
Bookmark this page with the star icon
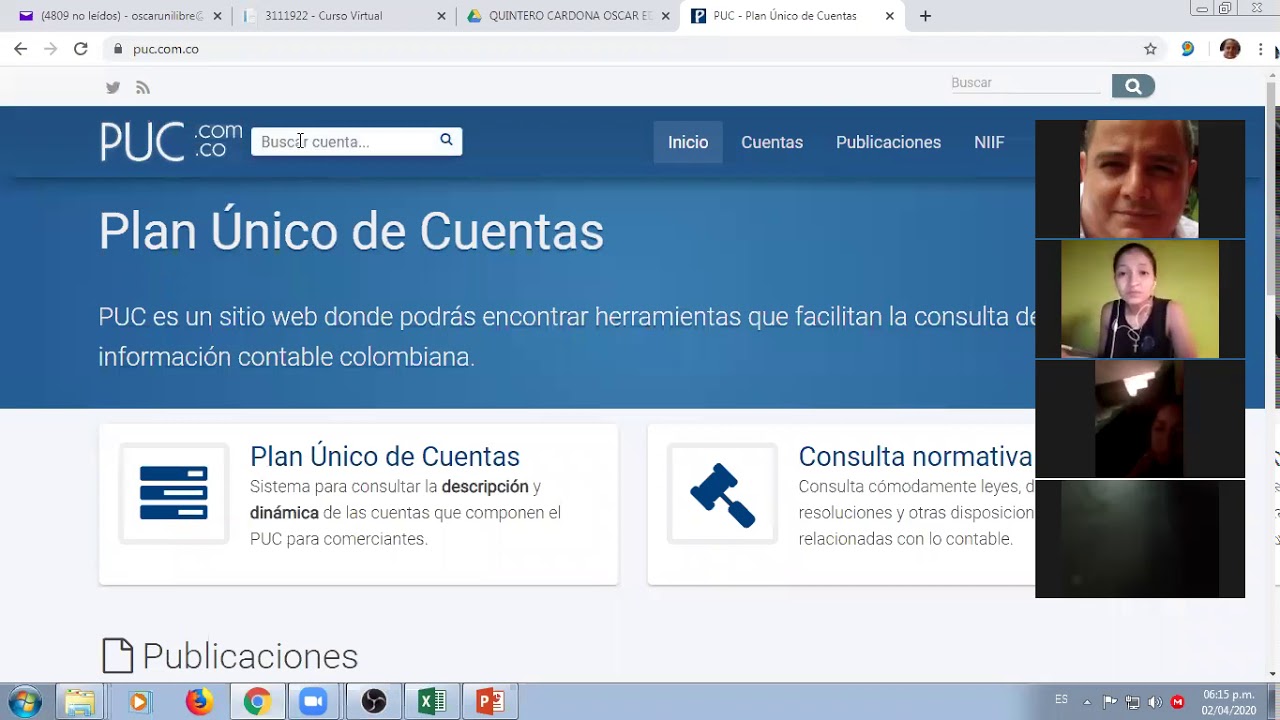tap(1150, 48)
